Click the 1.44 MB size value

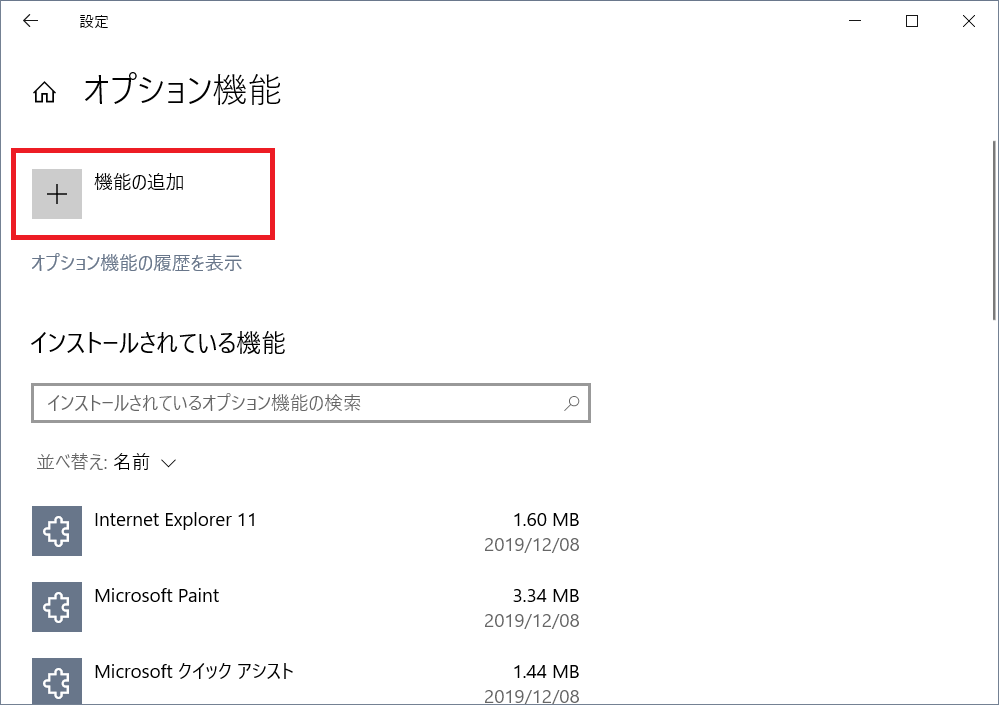pyautogui.click(x=546, y=671)
